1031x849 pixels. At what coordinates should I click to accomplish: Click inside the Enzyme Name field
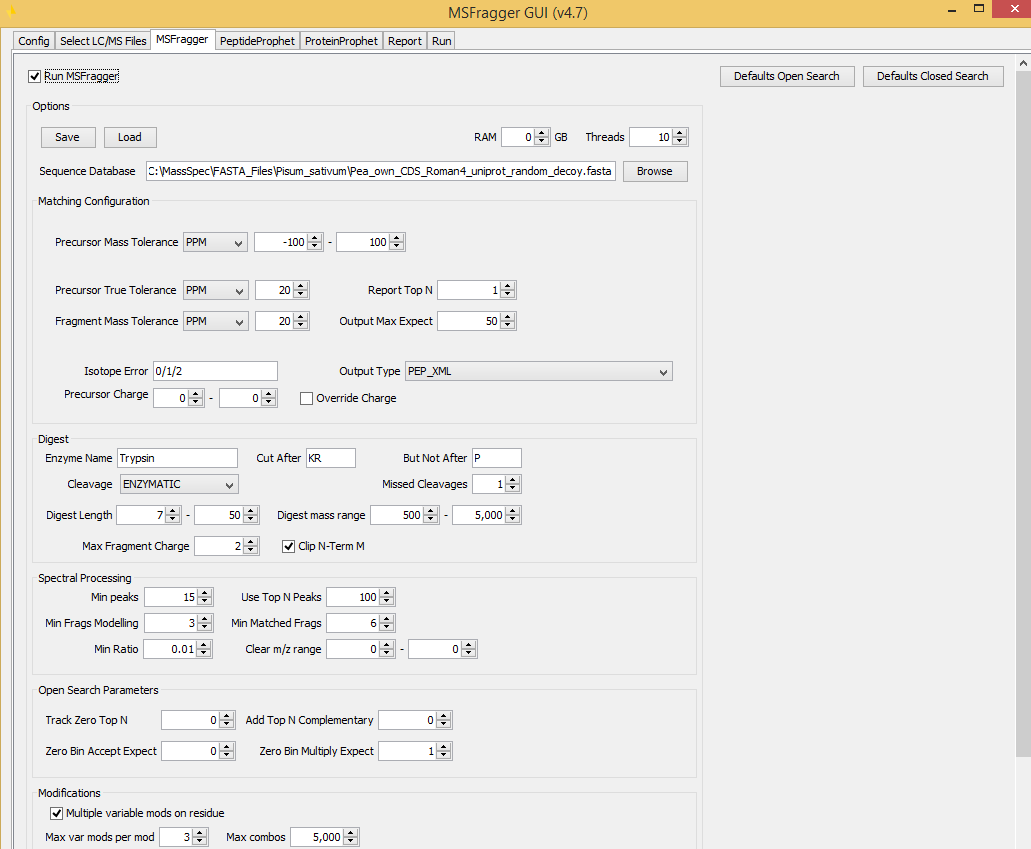point(176,457)
